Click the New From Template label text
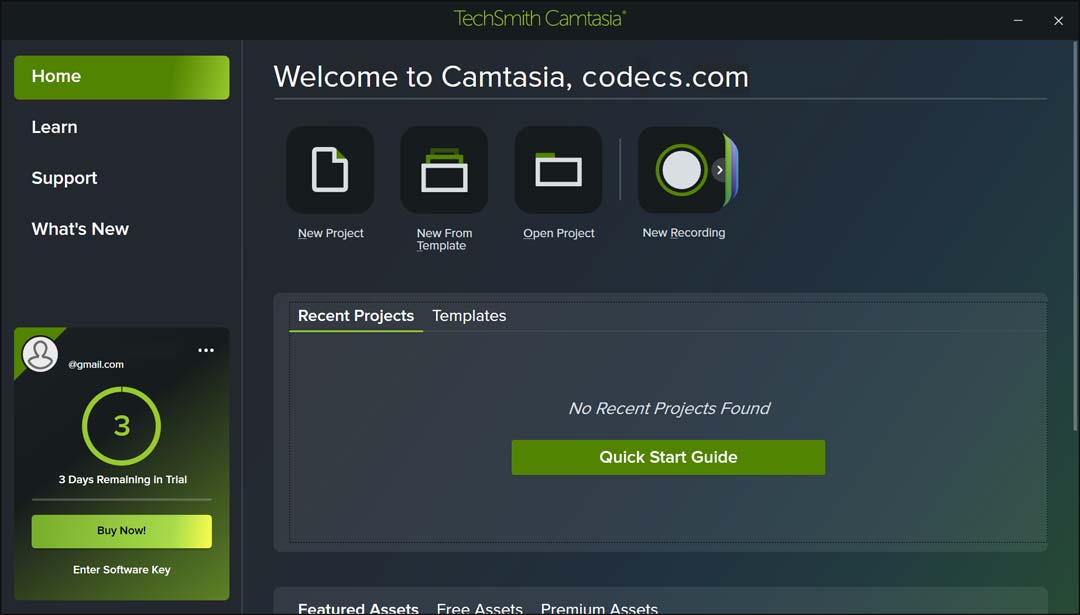The width and height of the screenshot is (1080, 615). point(444,240)
